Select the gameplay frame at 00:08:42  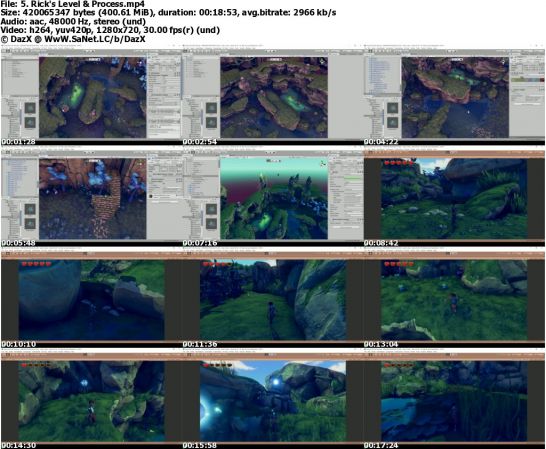(x=454, y=196)
